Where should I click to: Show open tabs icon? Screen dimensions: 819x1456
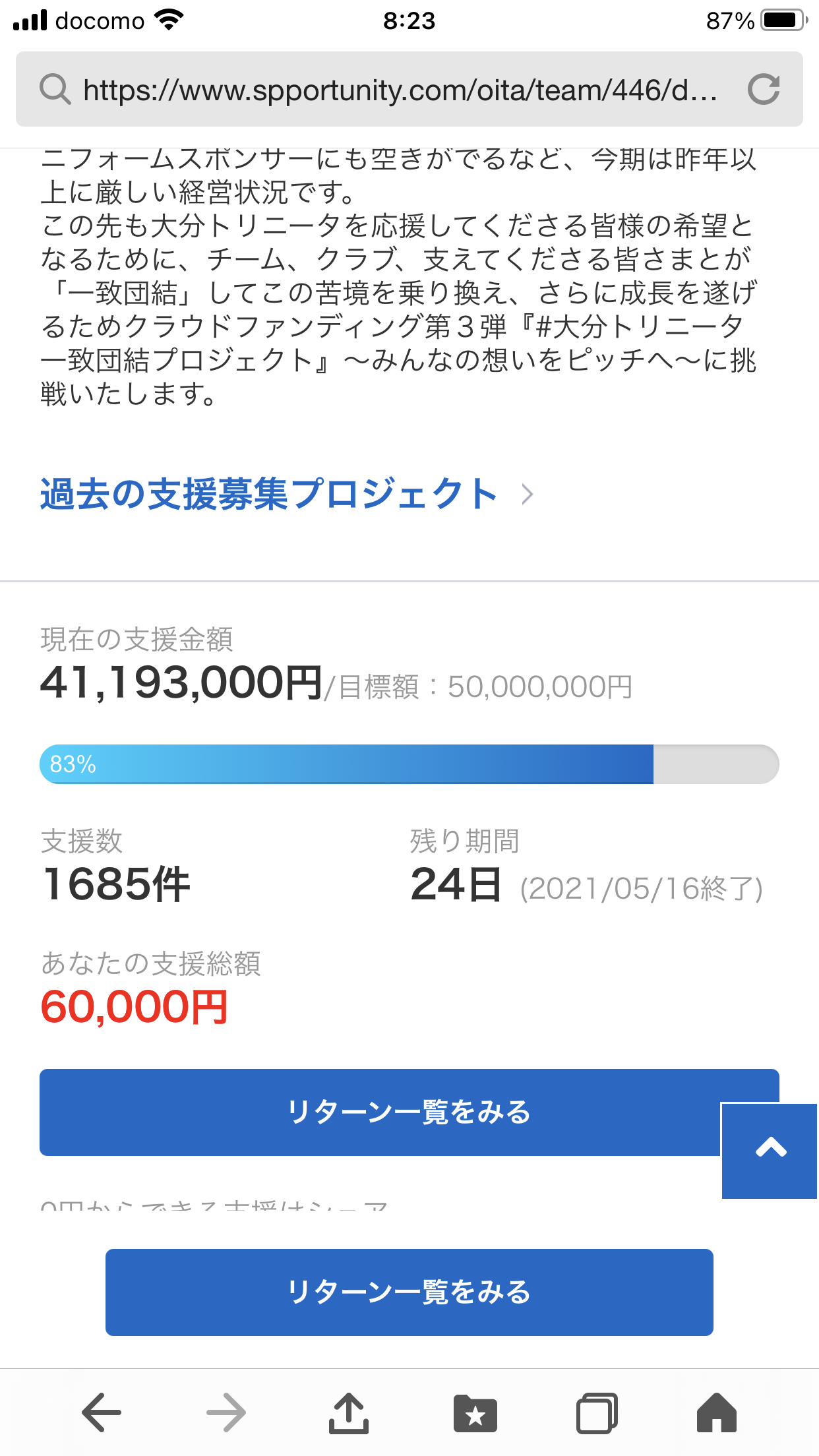point(597,1412)
